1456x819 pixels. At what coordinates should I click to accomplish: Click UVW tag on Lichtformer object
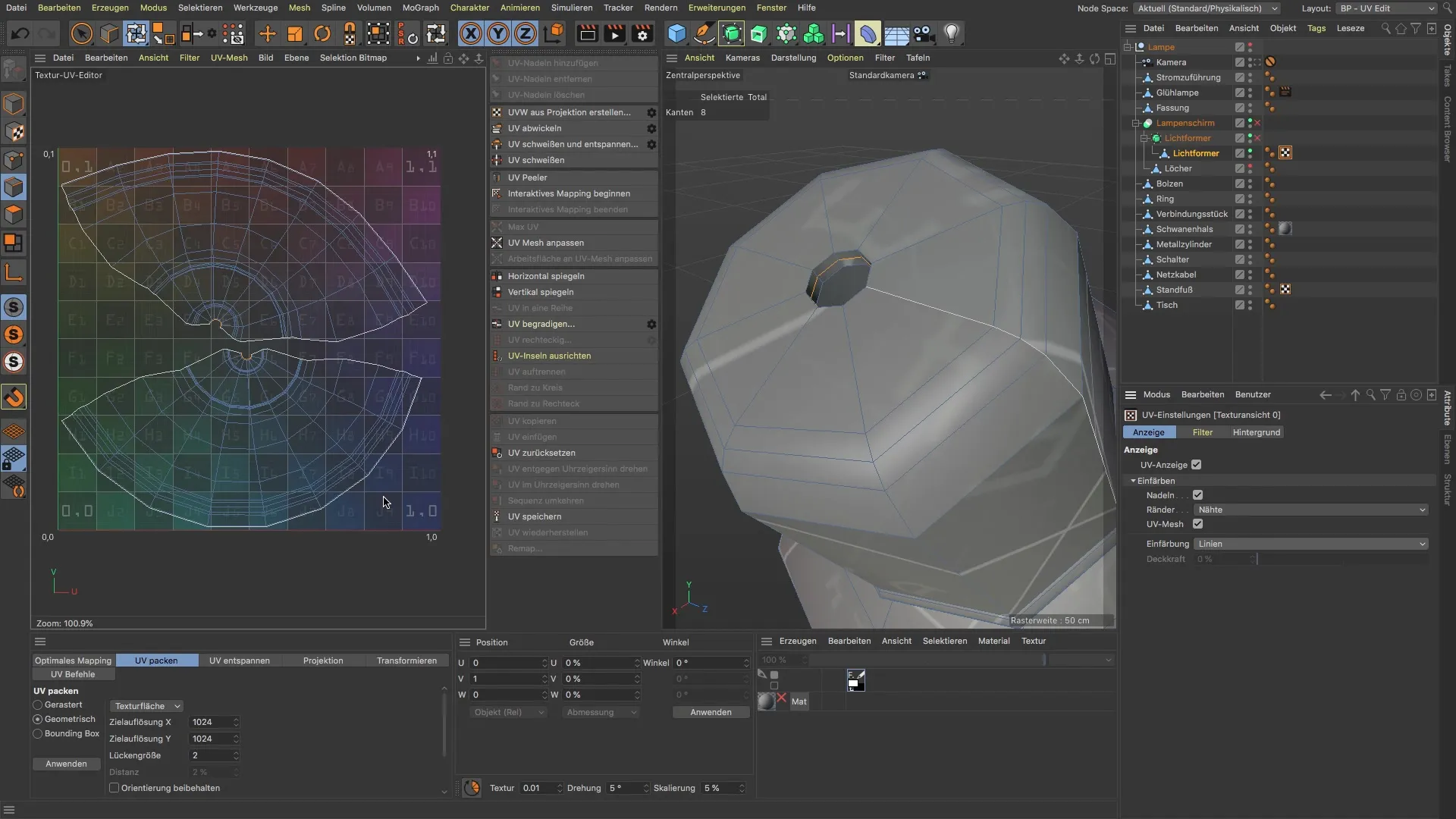click(x=1285, y=153)
